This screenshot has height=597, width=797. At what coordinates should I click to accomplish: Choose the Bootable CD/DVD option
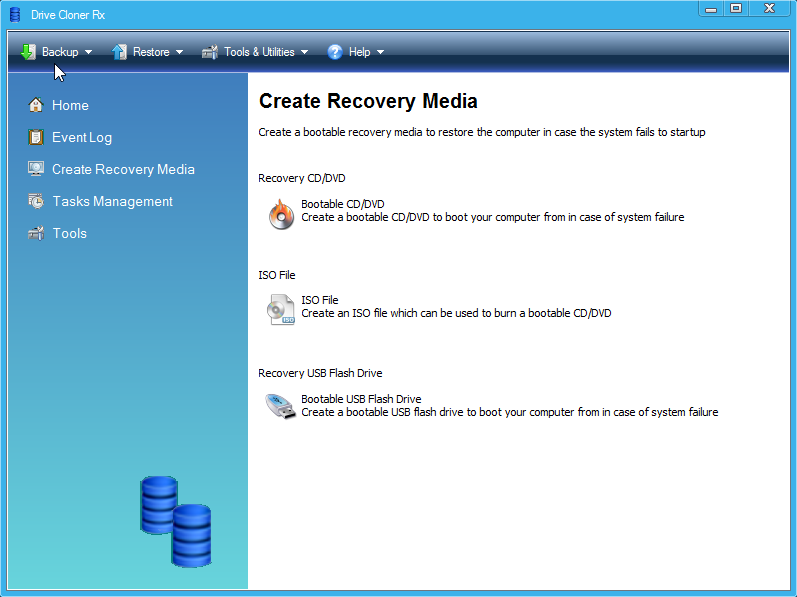343,204
